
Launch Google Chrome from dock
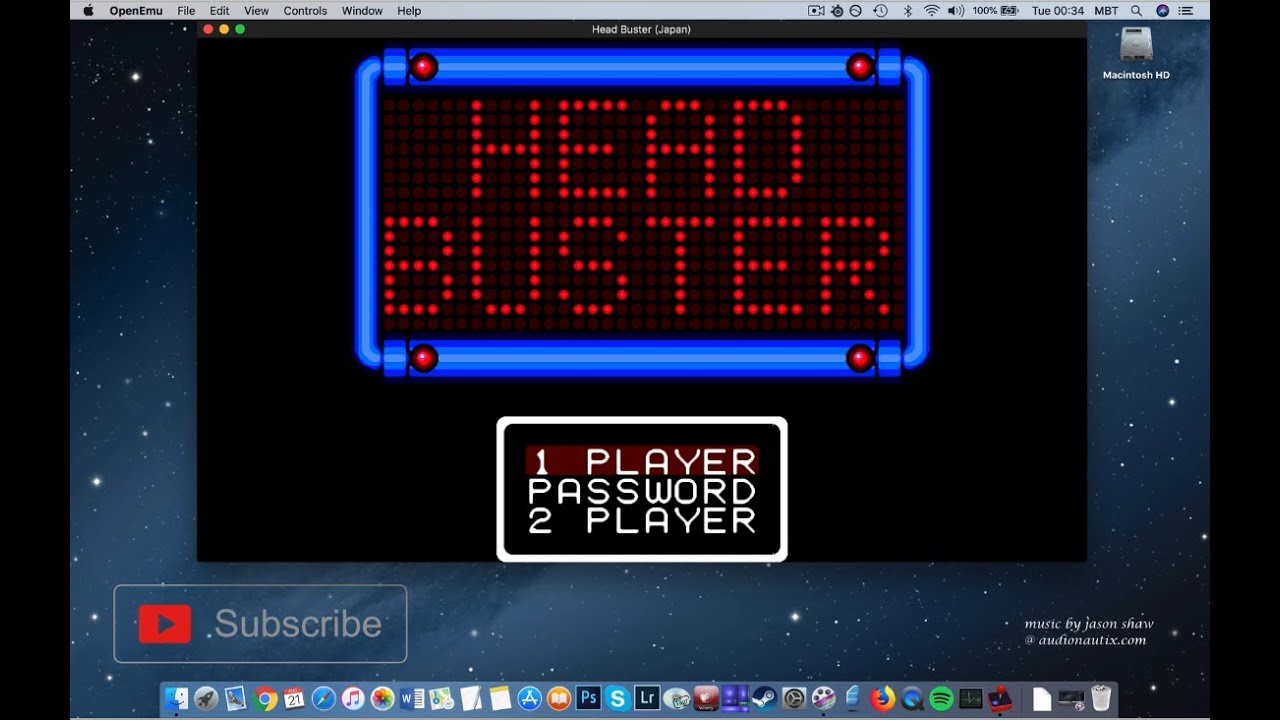(265, 699)
